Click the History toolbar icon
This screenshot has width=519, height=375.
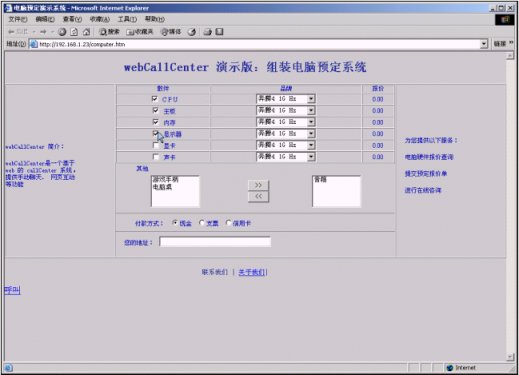pyautogui.click(x=192, y=32)
